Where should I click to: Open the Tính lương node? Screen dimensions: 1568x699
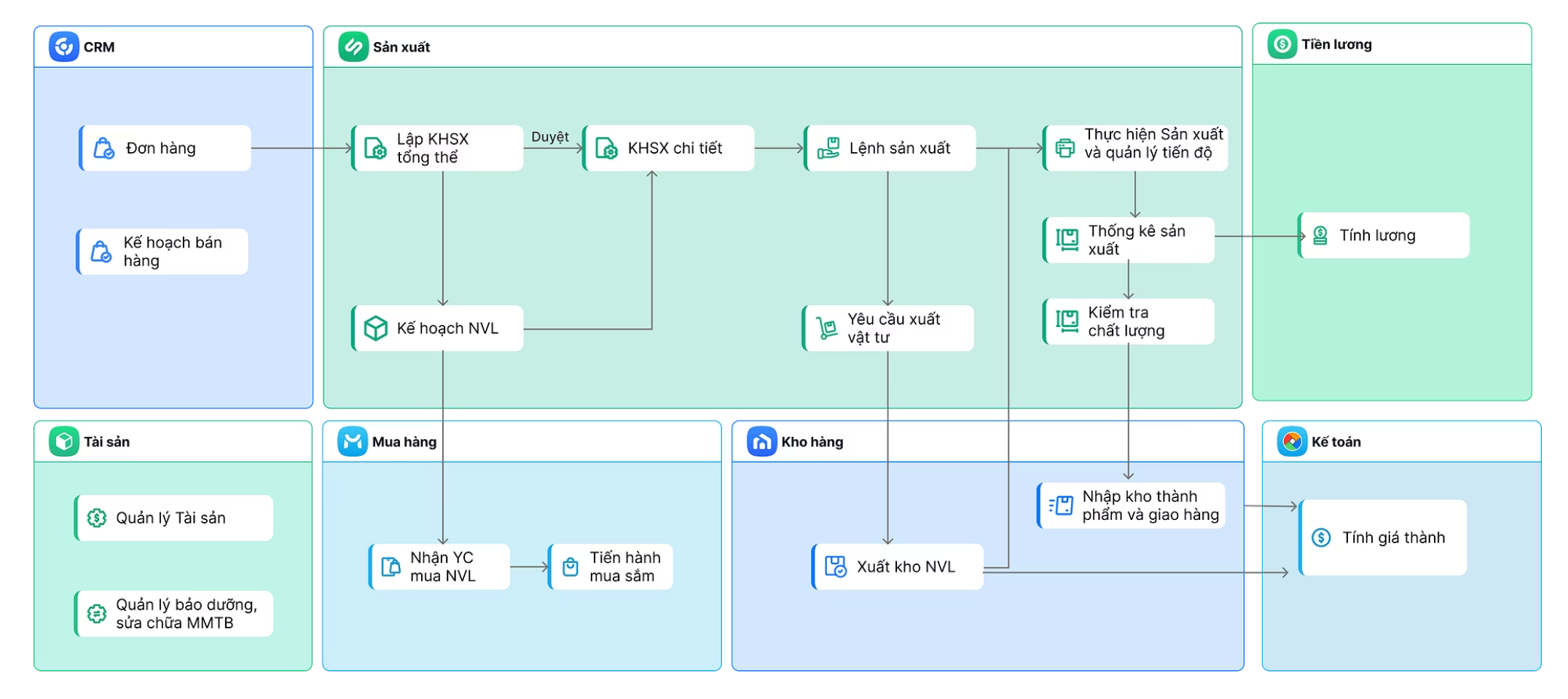[x=1384, y=235]
